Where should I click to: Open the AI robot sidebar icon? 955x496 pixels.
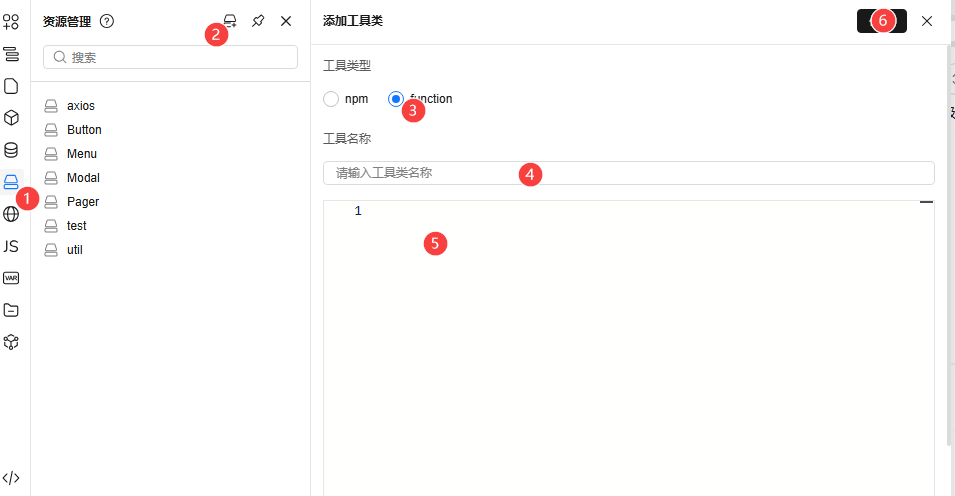click(x=11, y=342)
